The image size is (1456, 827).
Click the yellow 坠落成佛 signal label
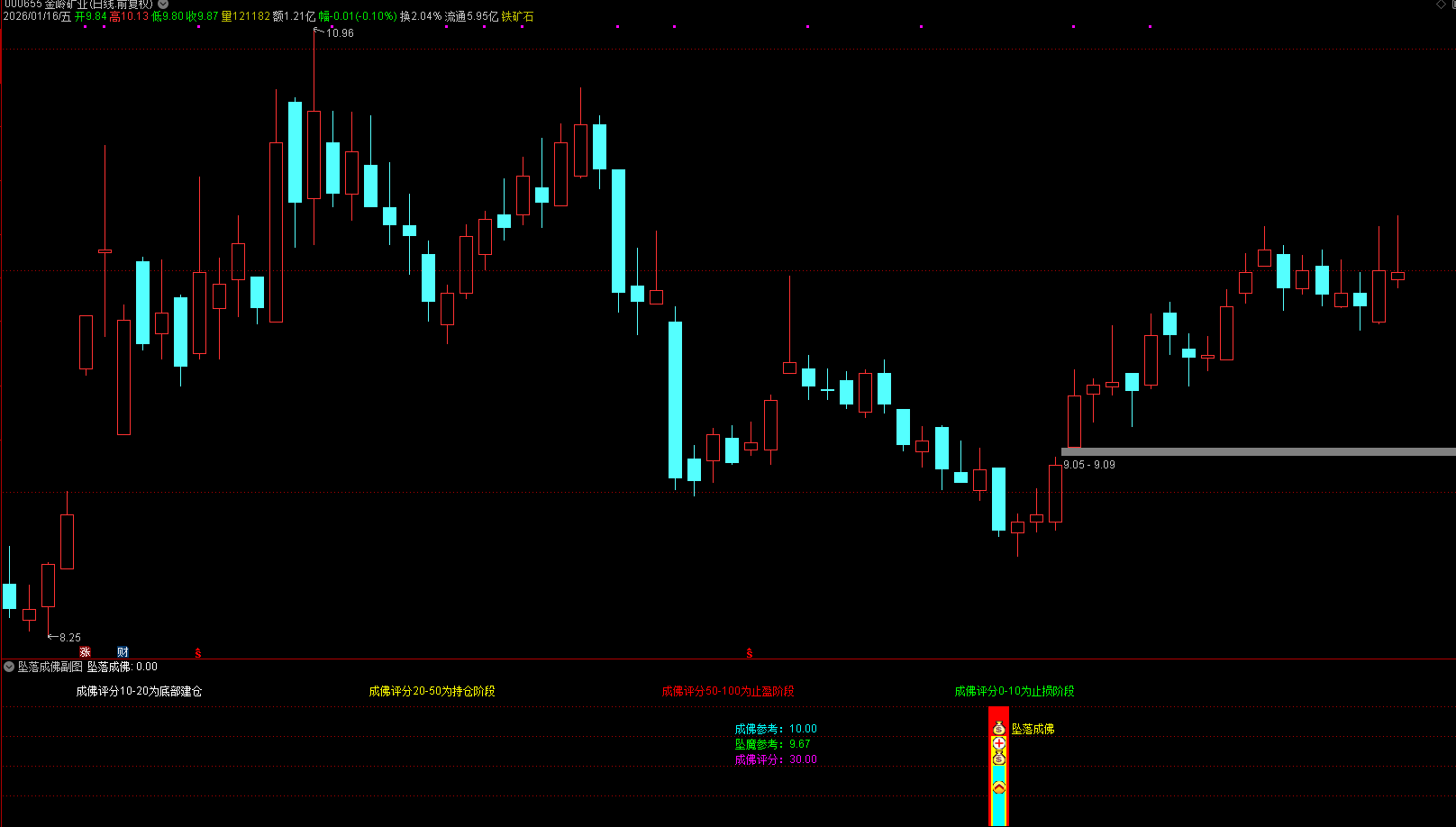1033,729
